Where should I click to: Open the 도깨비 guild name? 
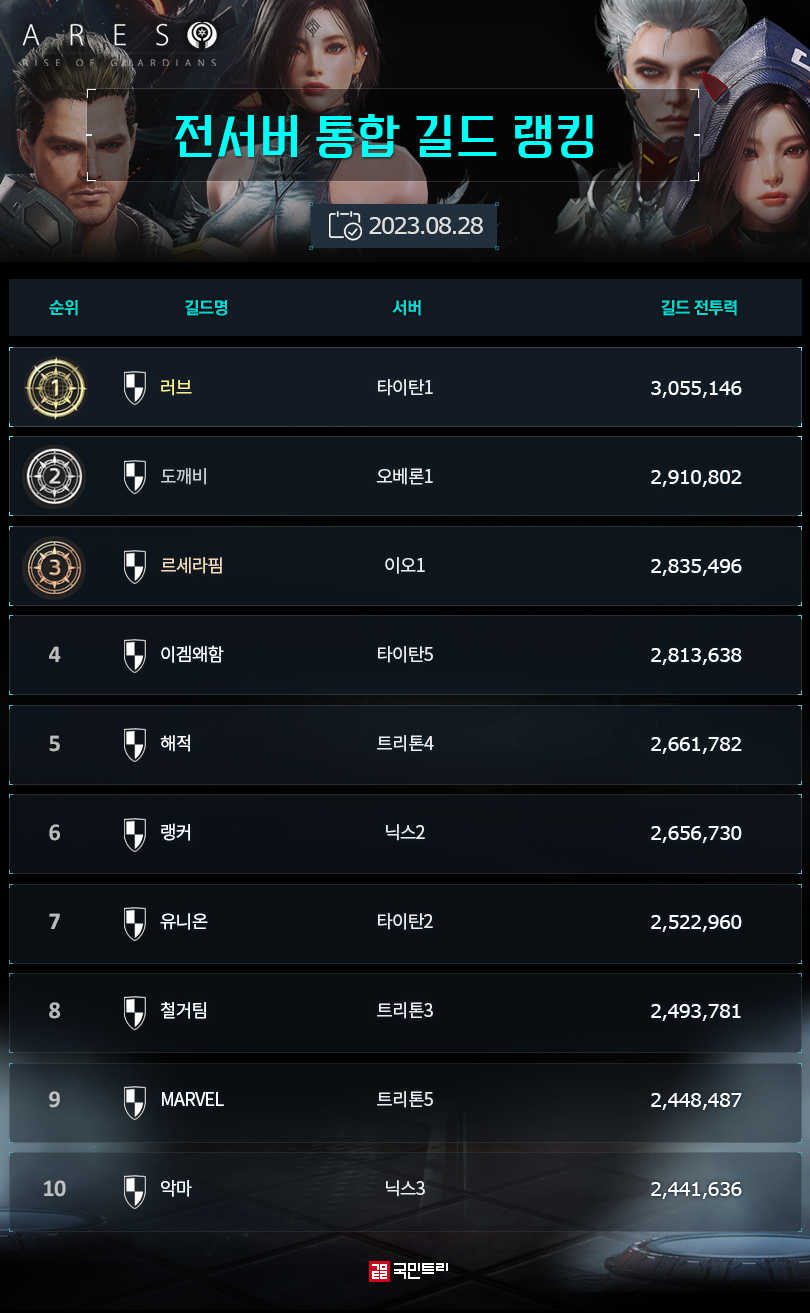(184, 477)
